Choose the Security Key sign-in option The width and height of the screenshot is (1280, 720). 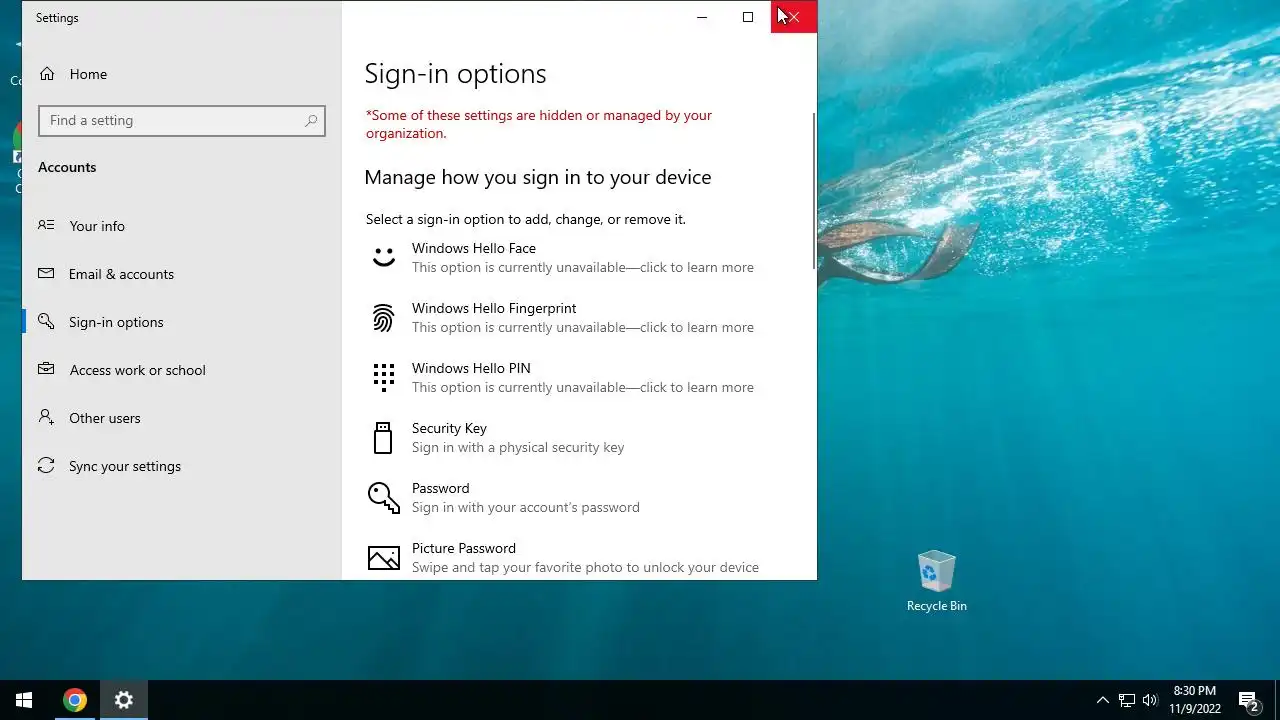pyautogui.click(x=578, y=438)
